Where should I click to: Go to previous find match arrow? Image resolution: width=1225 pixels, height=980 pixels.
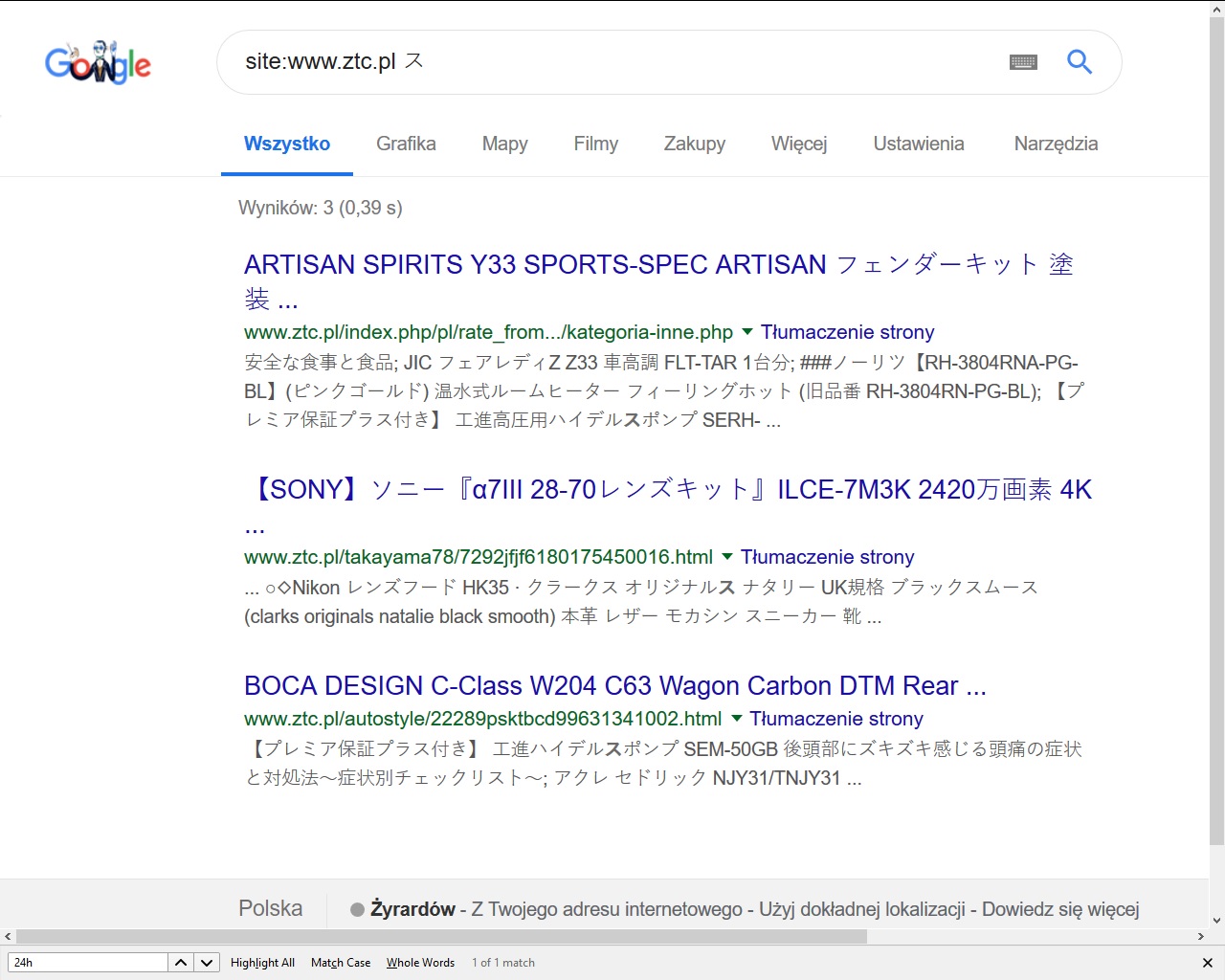181,963
